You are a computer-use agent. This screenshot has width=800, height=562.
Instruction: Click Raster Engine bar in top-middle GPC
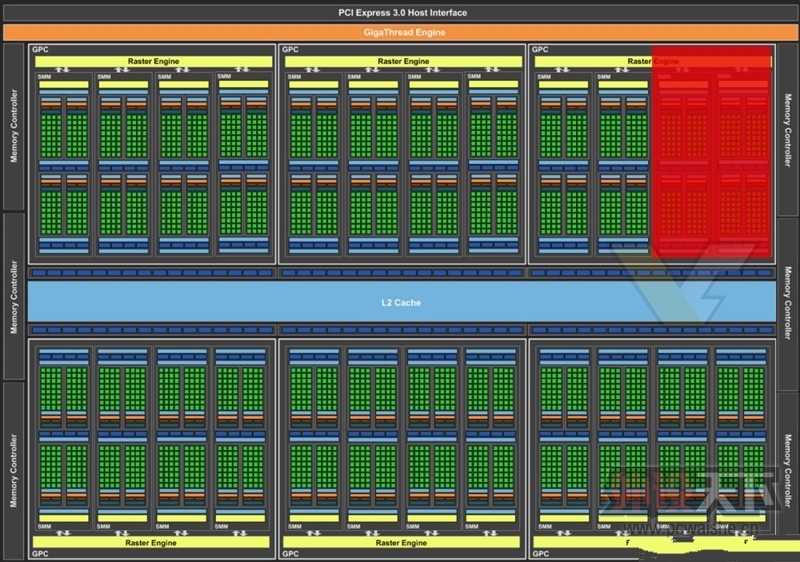pos(403,61)
